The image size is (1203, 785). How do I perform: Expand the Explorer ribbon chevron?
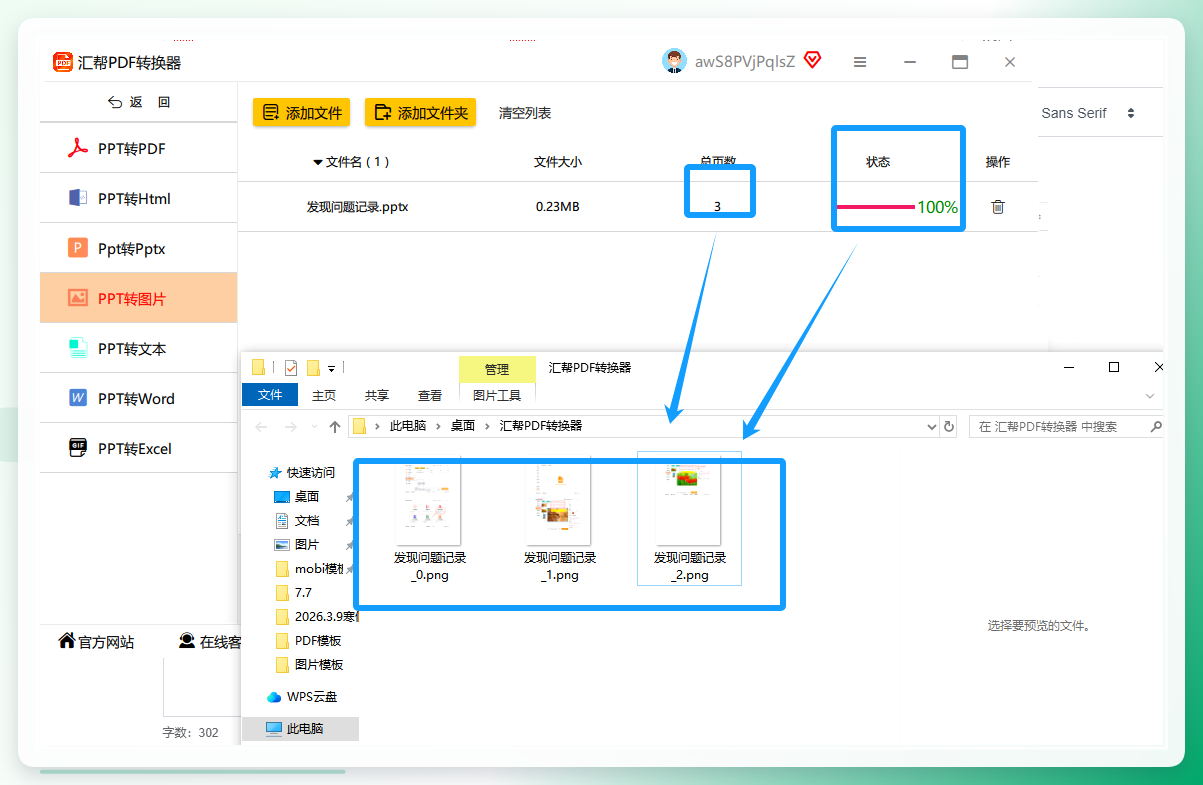coord(1150,396)
